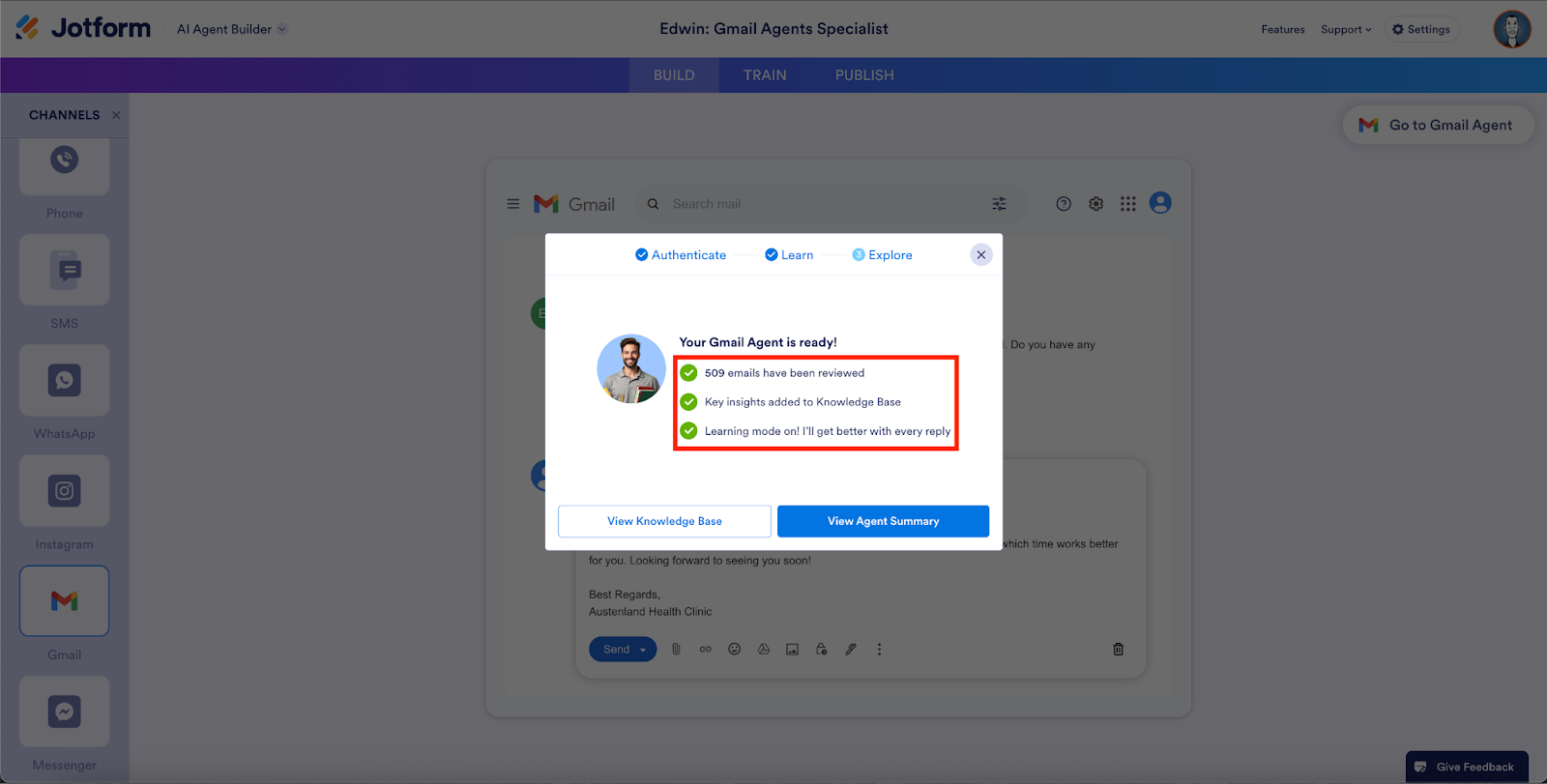This screenshot has width=1547, height=784.
Task: Expand the Support dropdown menu
Action: (1346, 30)
